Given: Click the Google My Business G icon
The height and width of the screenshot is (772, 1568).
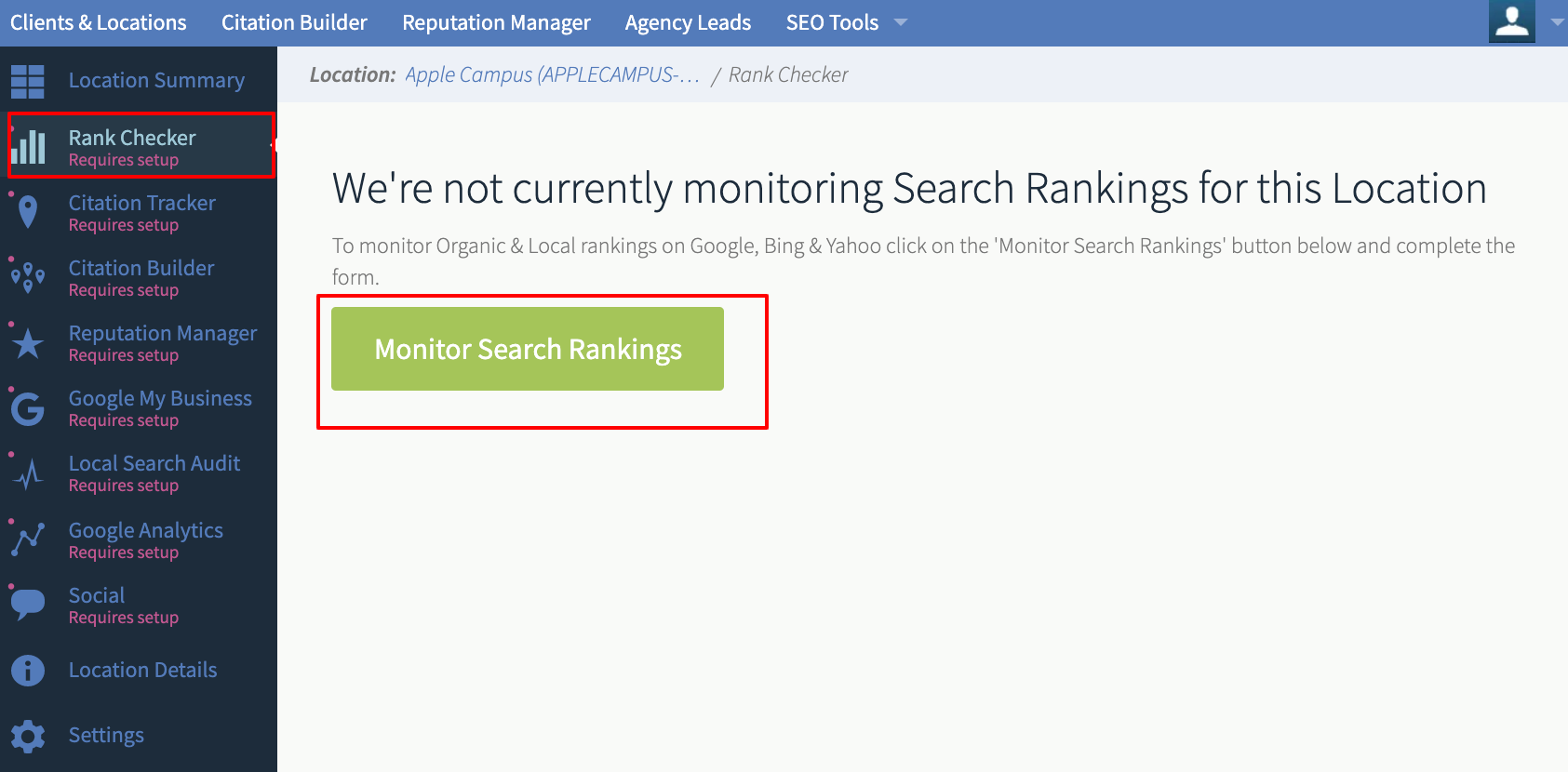Looking at the screenshot, I should 28,408.
